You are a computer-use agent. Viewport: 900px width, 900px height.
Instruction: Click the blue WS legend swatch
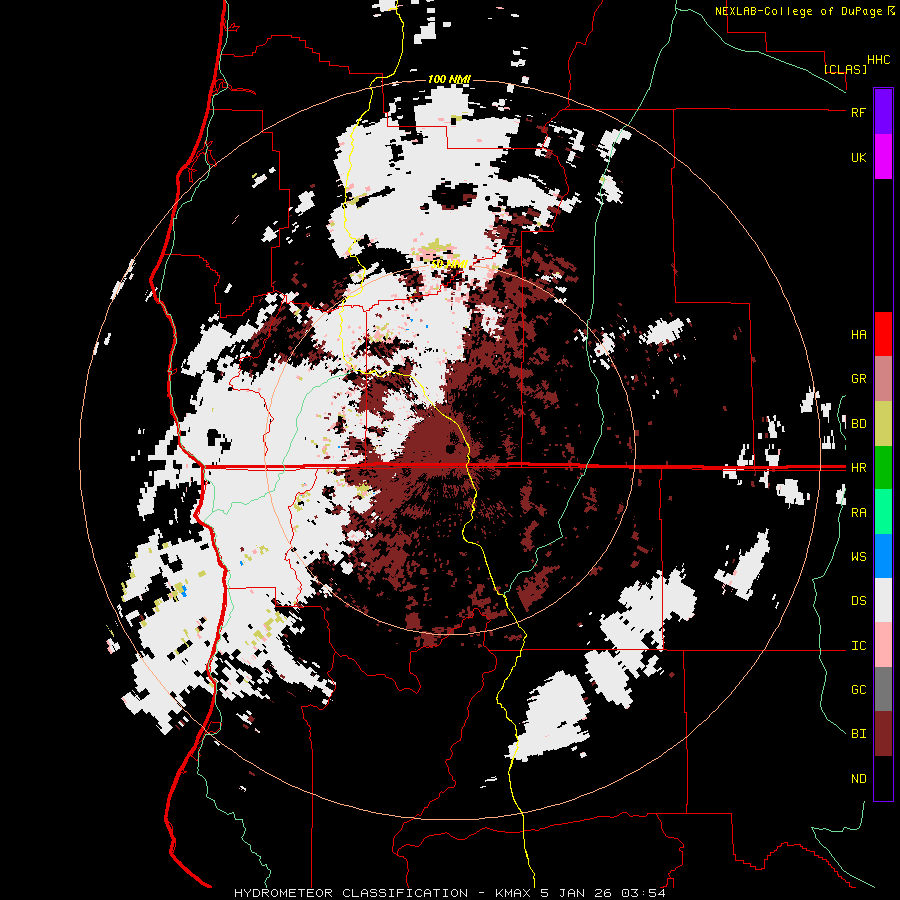pos(883,556)
